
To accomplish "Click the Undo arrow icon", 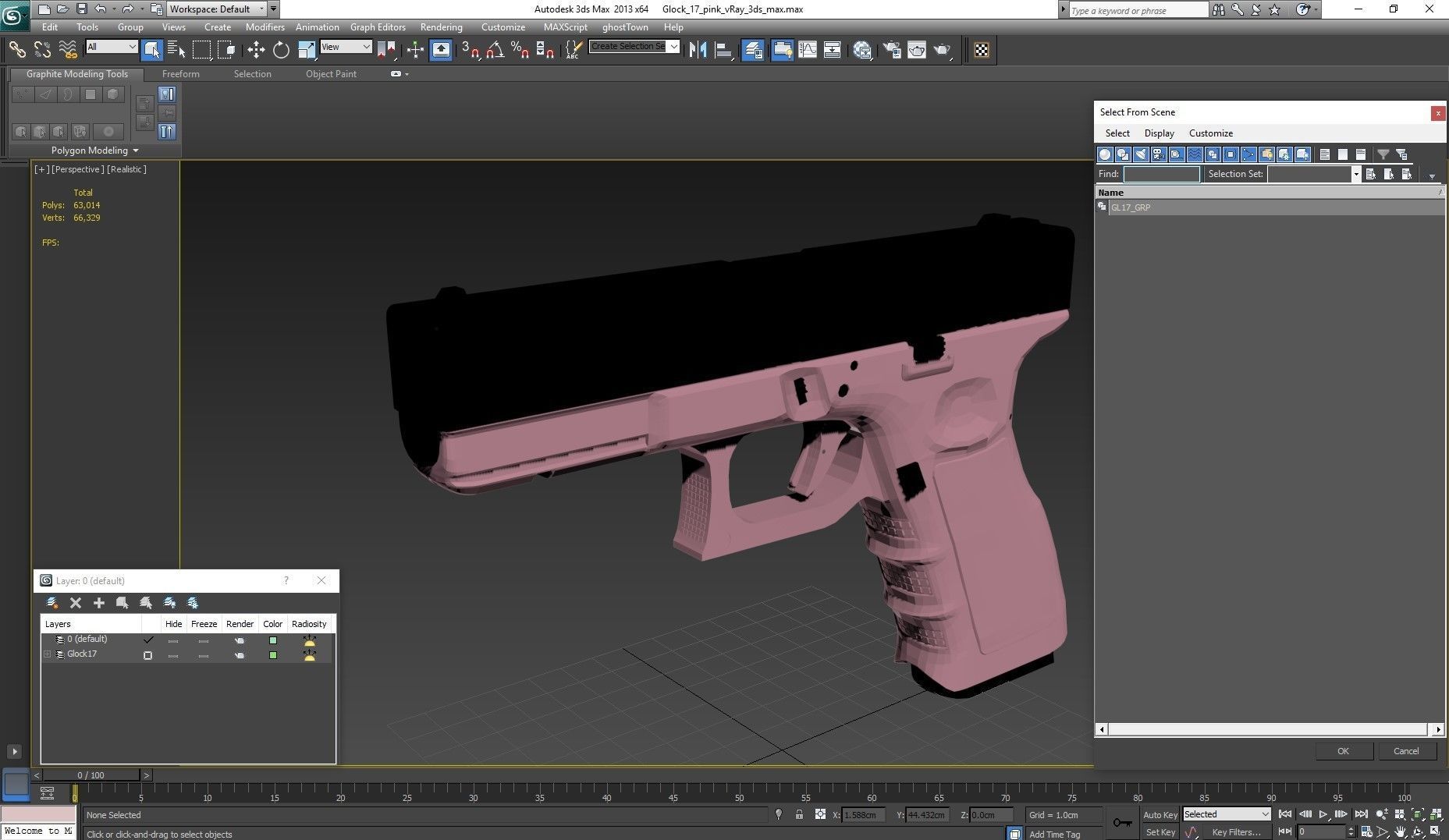I will [101, 9].
